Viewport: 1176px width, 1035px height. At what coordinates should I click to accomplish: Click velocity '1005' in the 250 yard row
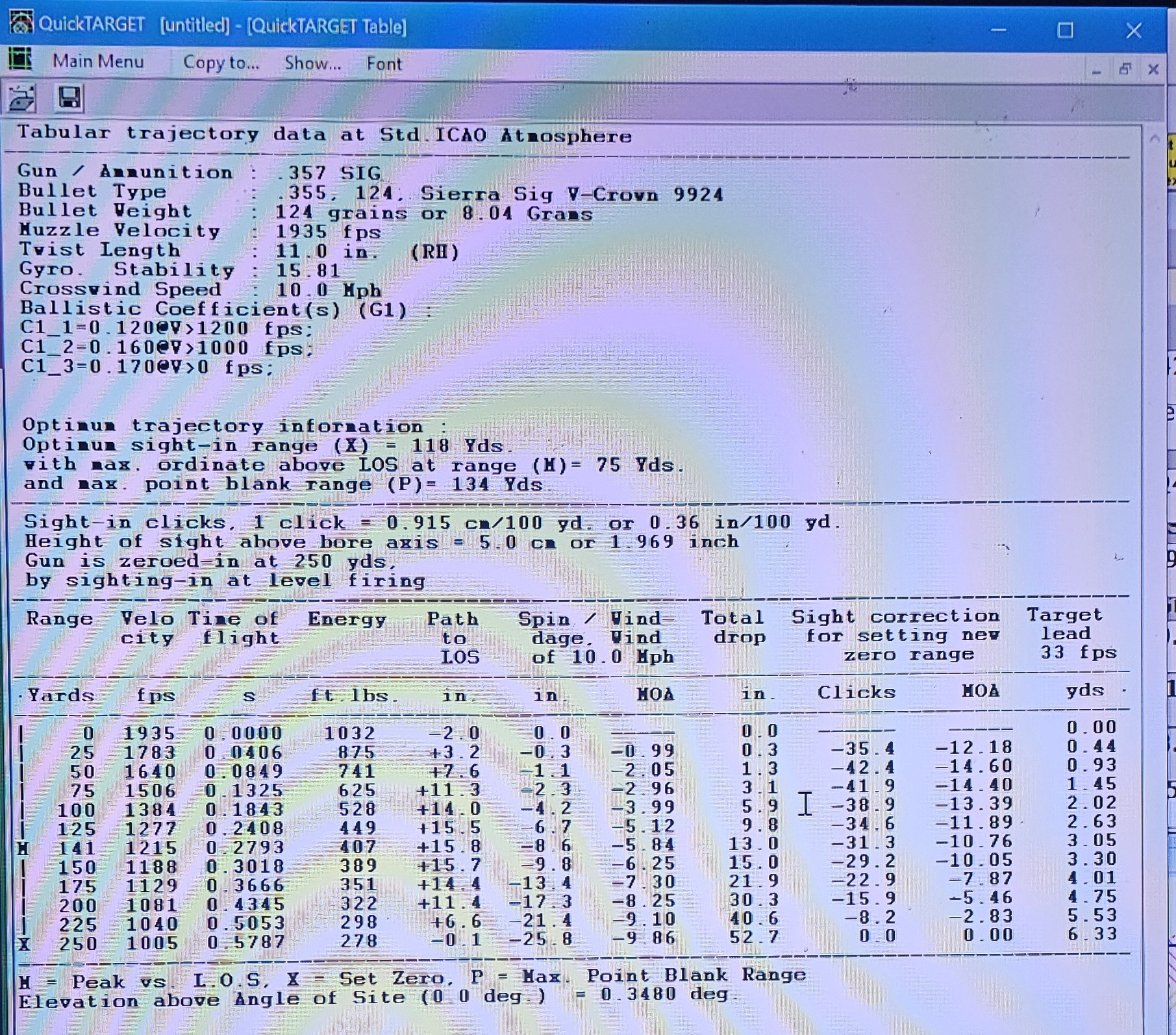pos(152,943)
